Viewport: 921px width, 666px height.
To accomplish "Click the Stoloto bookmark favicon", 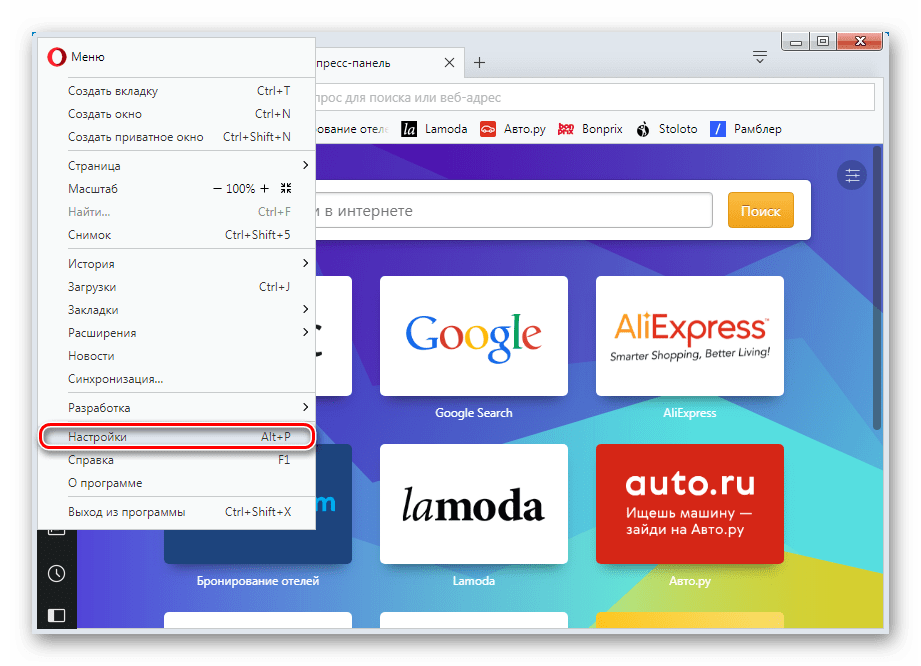I will coord(643,129).
